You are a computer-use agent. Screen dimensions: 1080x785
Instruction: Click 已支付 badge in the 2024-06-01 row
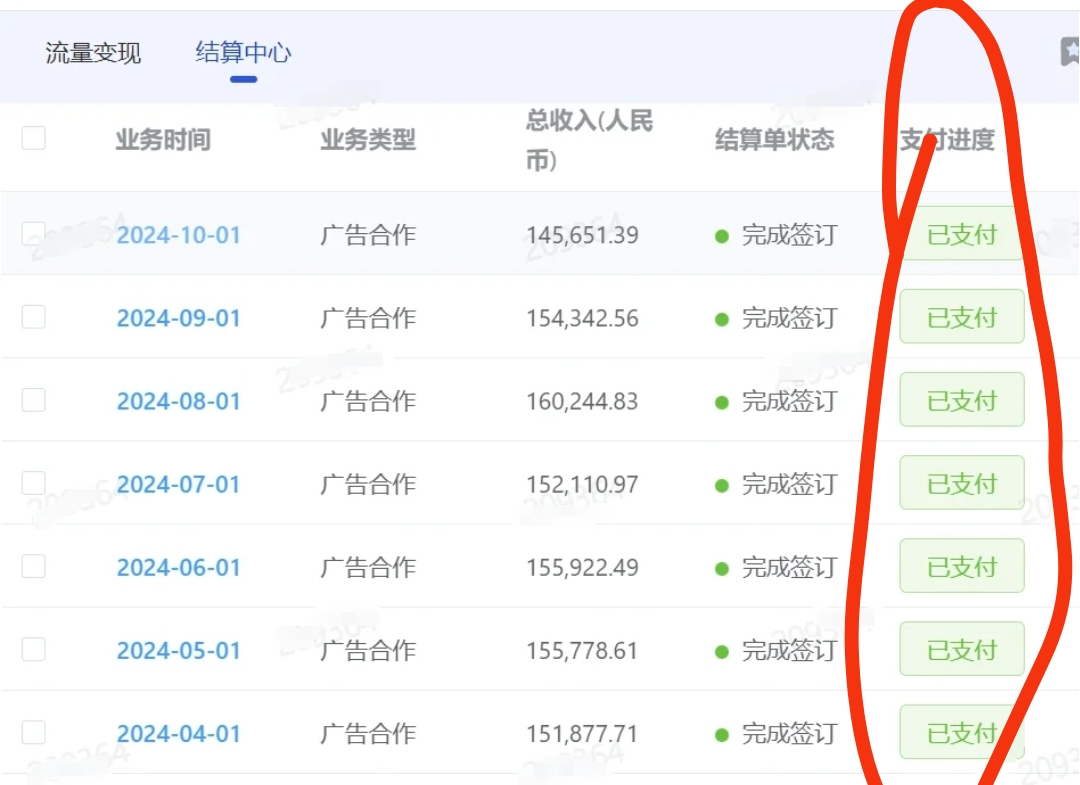click(962, 567)
